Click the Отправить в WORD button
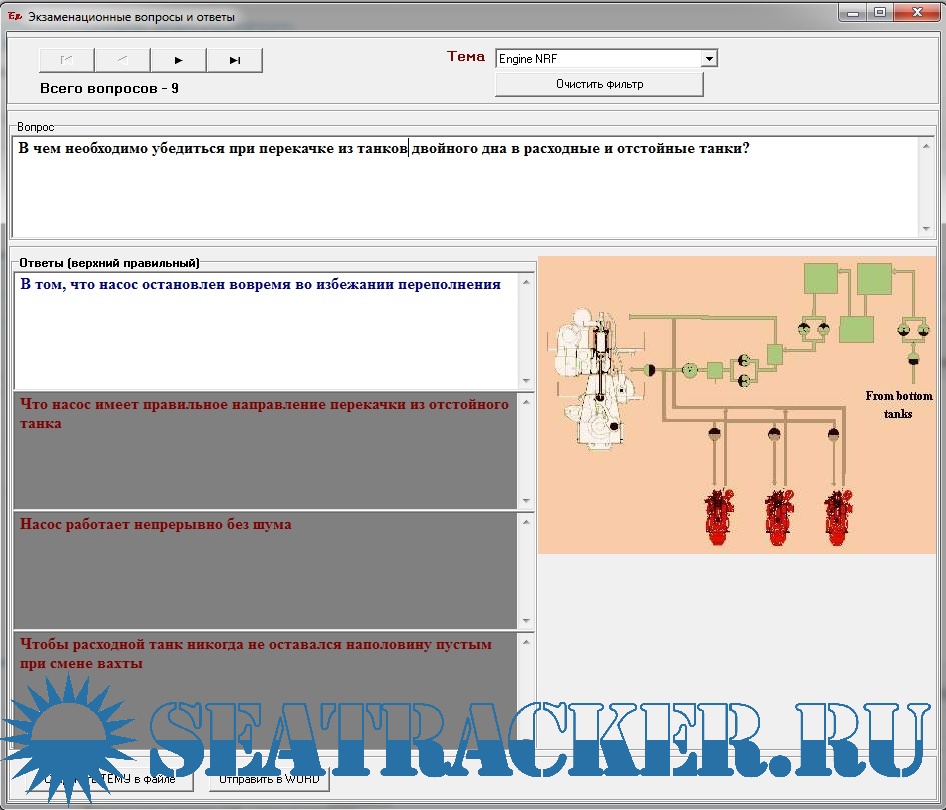The width and height of the screenshot is (946, 810). 269,779
